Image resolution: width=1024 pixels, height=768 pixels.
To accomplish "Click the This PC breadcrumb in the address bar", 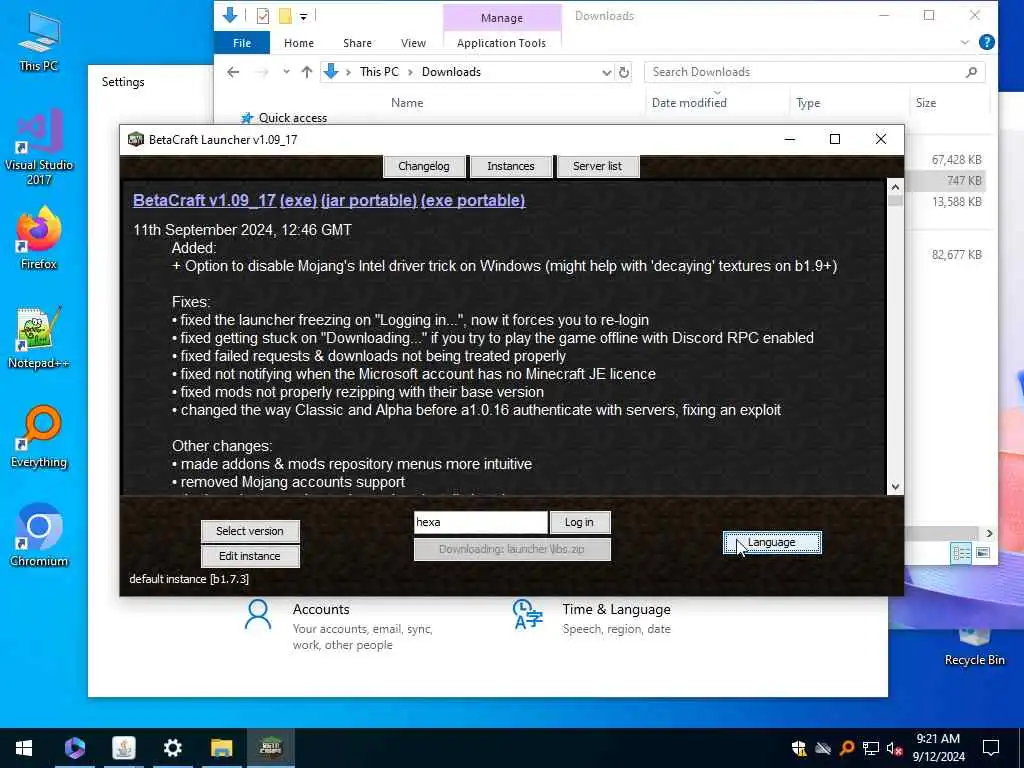I will pyautogui.click(x=379, y=72).
